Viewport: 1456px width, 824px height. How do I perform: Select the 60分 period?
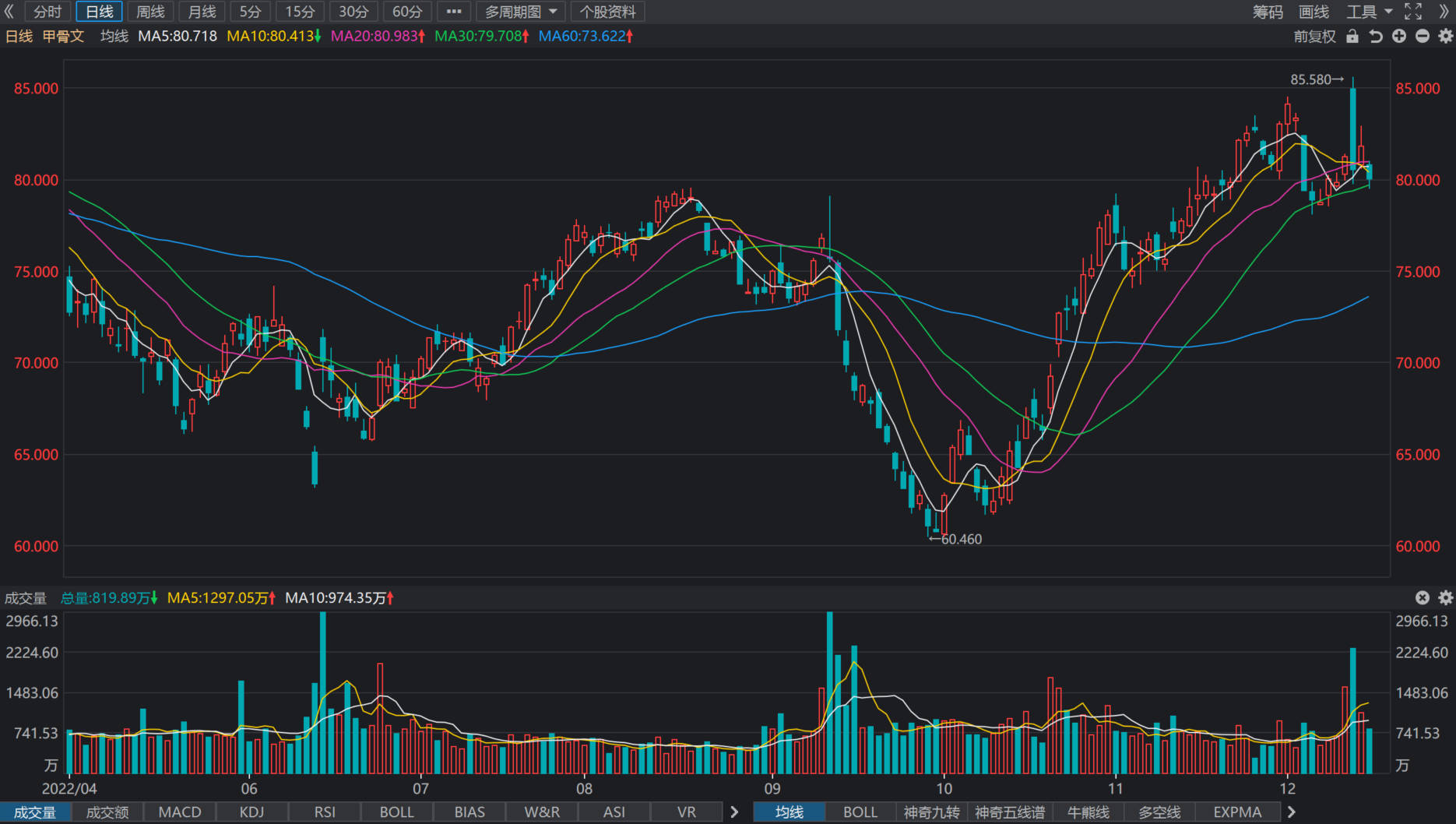click(x=407, y=12)
